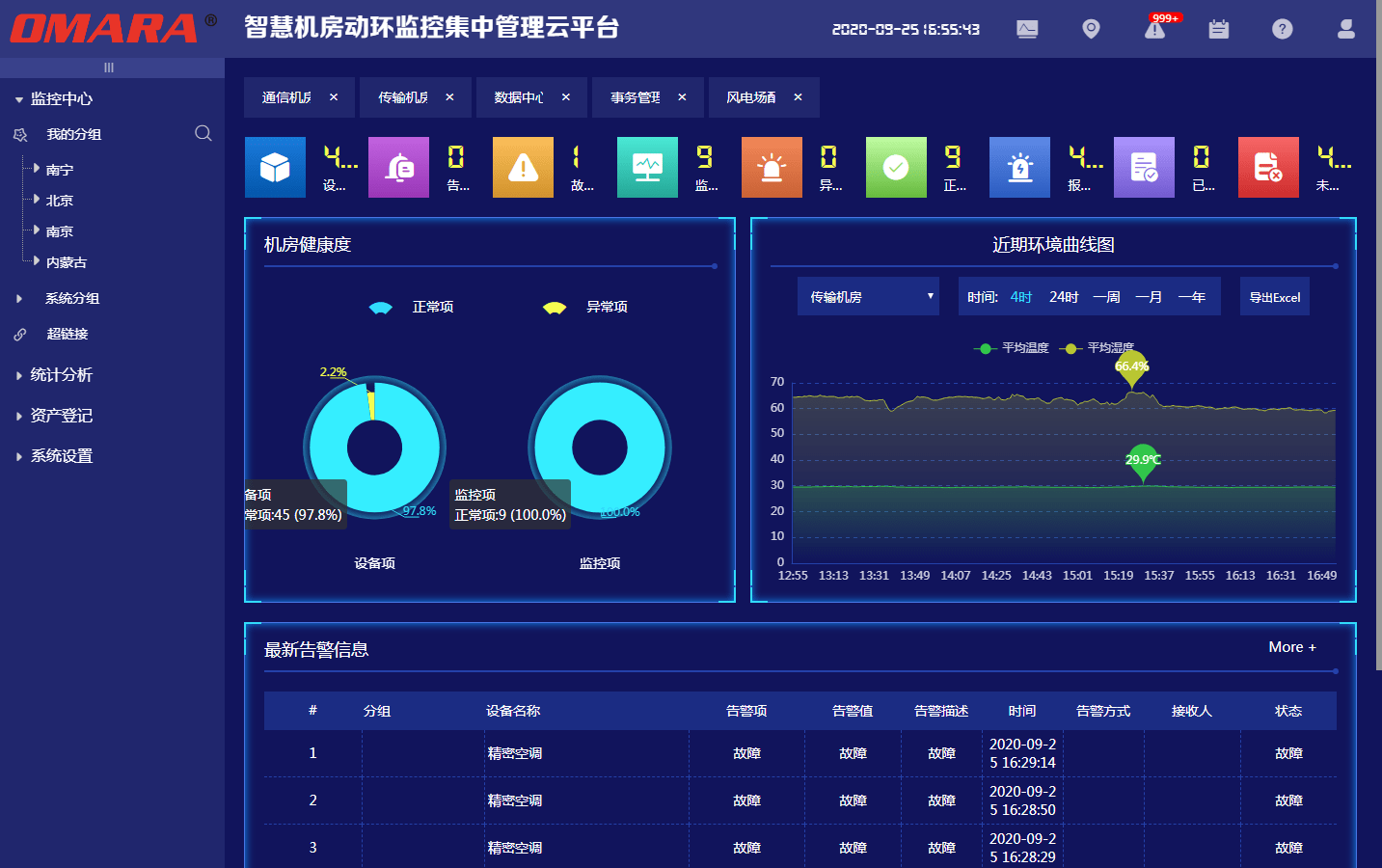Click the yellow warning triangle tile
The width and height of the screenshot is (1382, 868).
click(x=523, y=168)
